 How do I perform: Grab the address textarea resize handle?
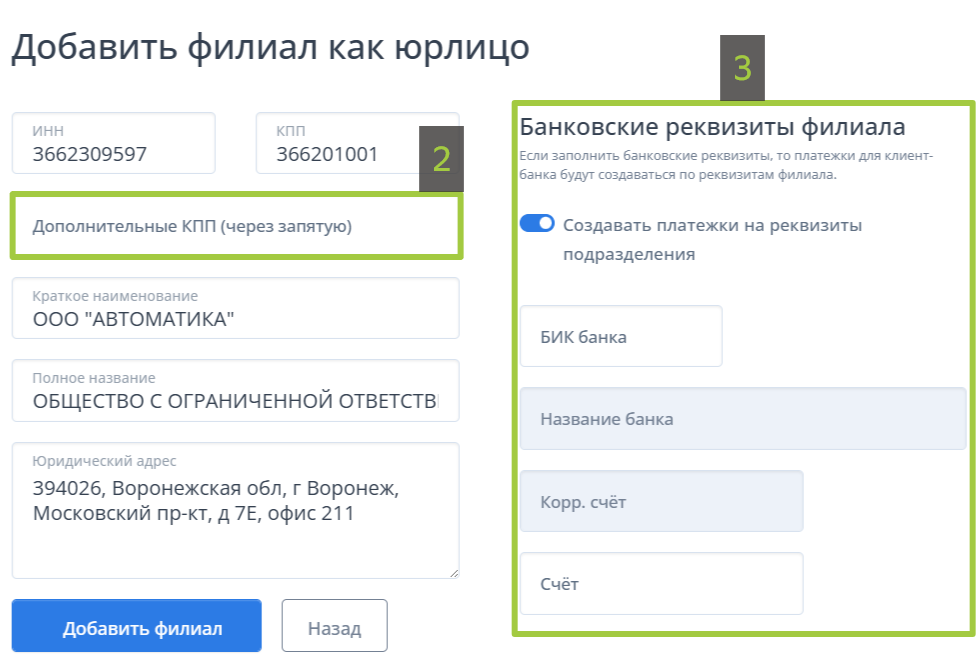(454, 573)
